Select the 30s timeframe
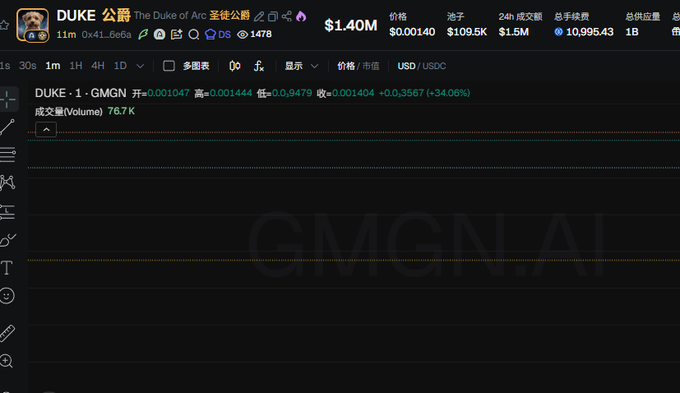The image size is (680, 393). coord(27,66)
